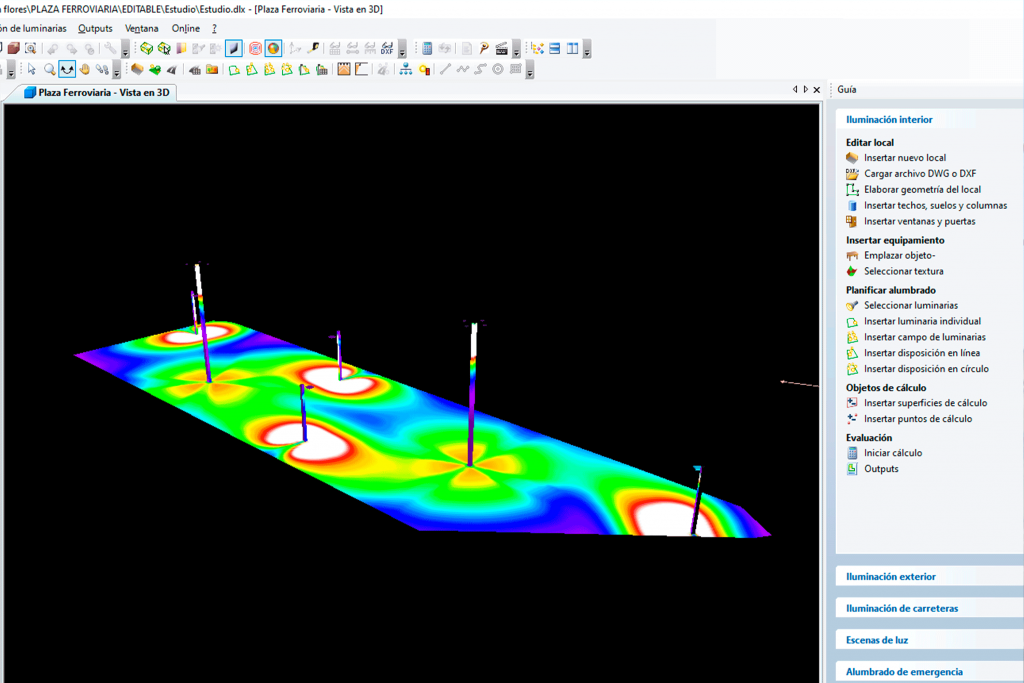Toggle the rotate 3D view tool

pyautogui.click(x=67, y=69)
